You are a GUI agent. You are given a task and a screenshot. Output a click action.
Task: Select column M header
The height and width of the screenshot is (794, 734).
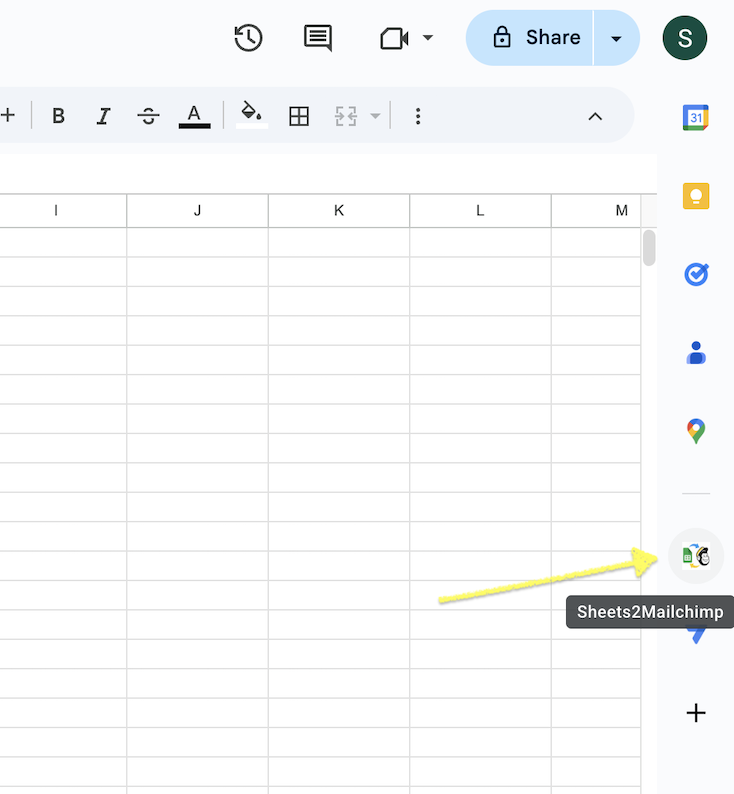click(x=596, y=211)
